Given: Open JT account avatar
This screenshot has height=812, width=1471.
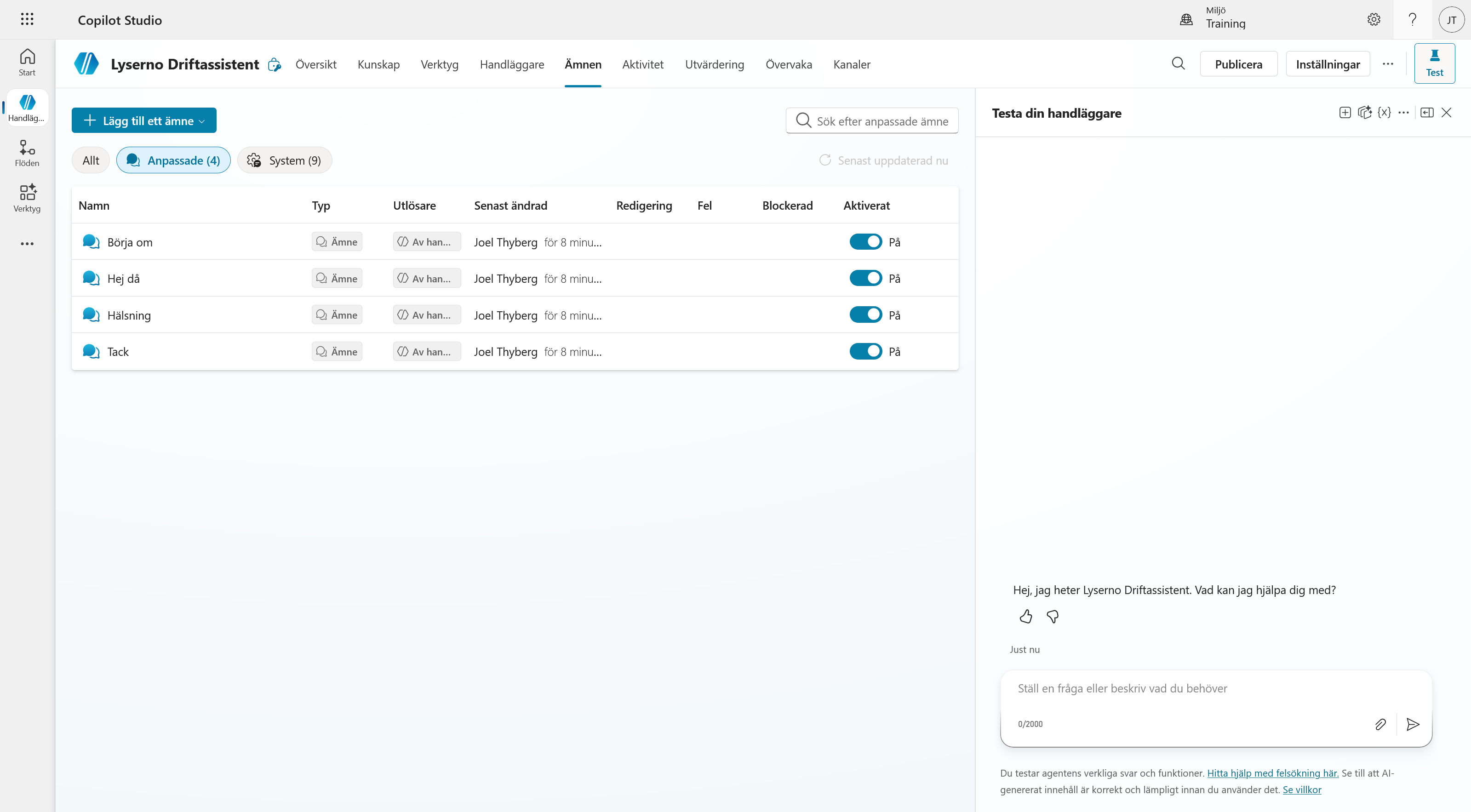Looking at the screenshot, I should click(x=1451, y=20).
